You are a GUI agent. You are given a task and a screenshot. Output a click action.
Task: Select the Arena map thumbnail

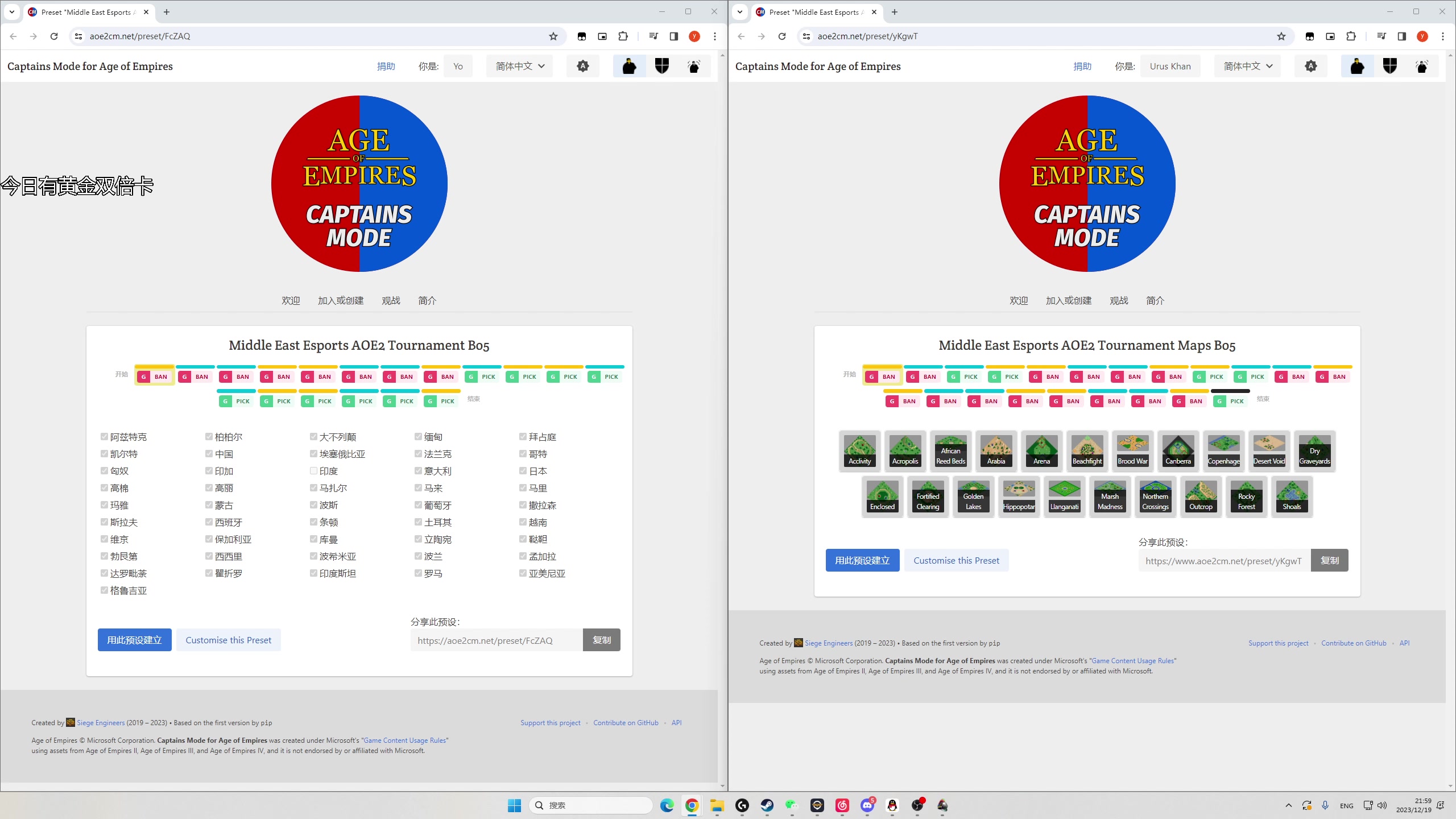click(1041, 450)
